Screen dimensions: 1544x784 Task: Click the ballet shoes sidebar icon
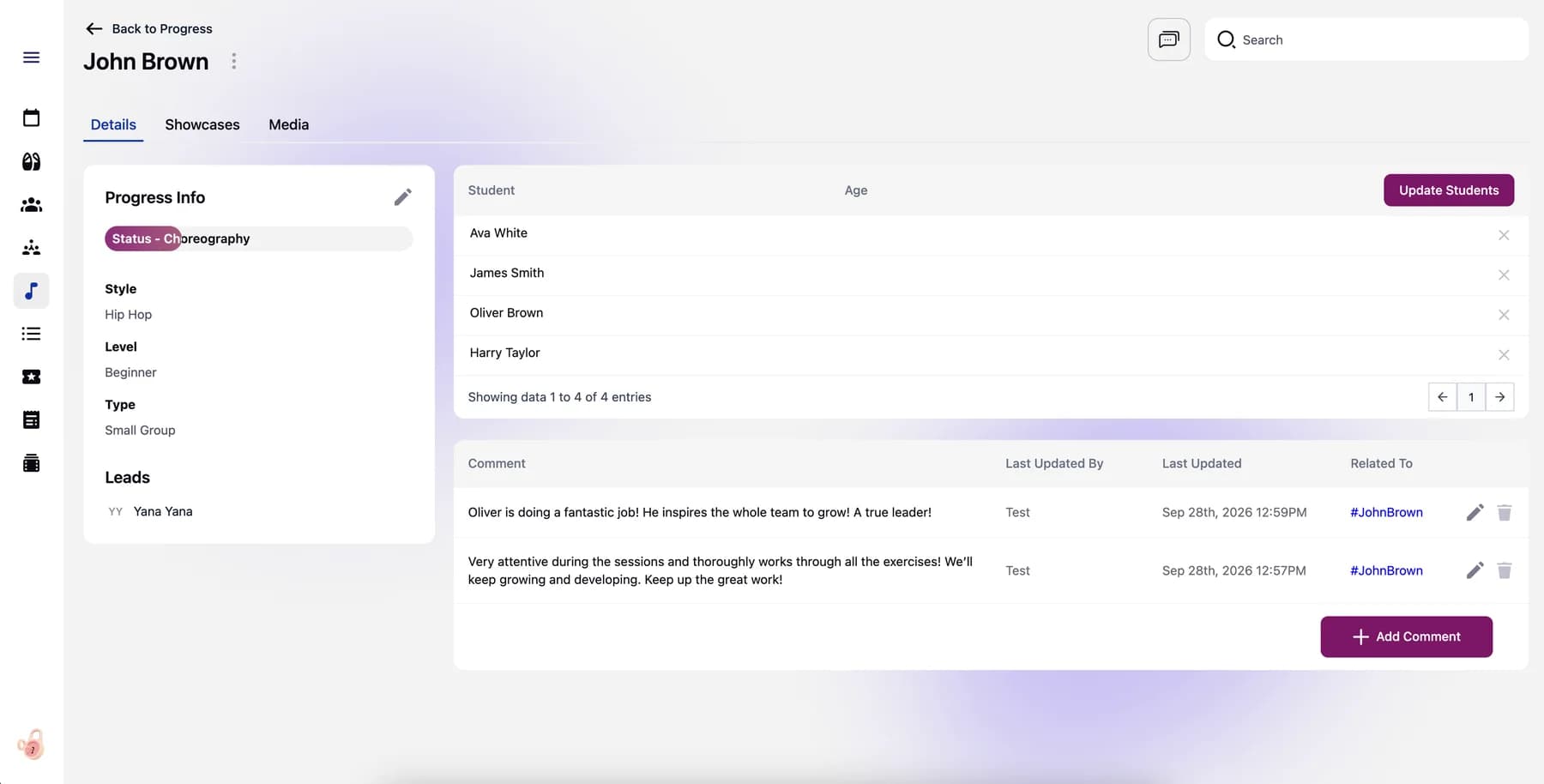click(x=31, y=161)
